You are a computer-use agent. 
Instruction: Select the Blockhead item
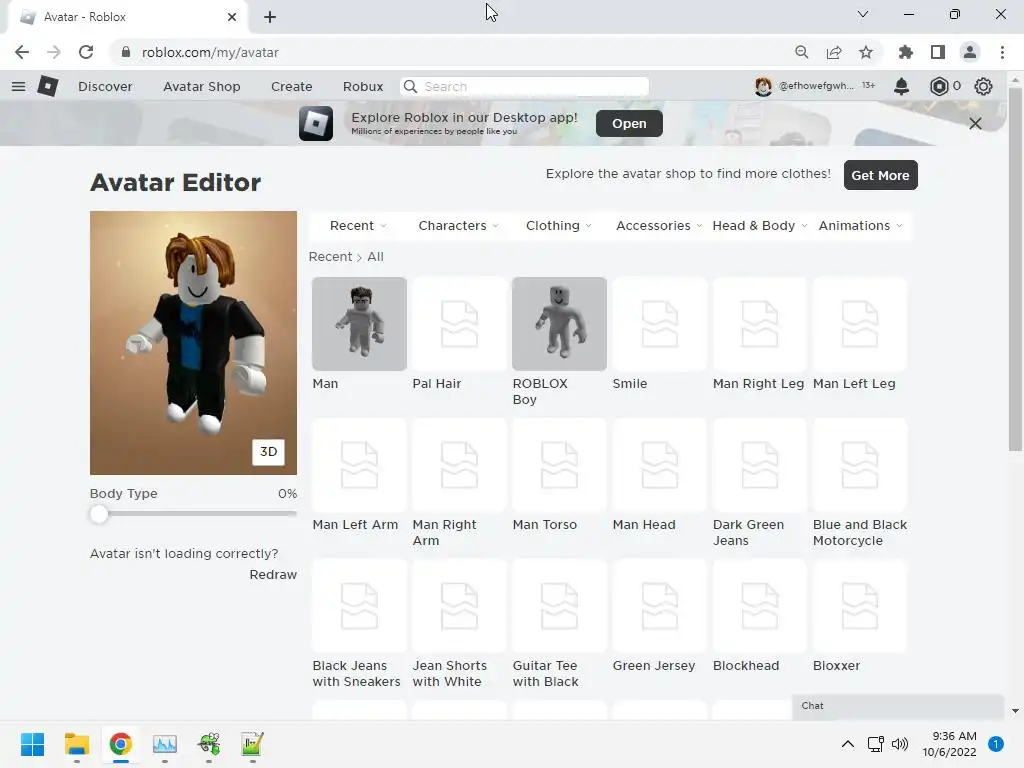(x=760, y=606)
